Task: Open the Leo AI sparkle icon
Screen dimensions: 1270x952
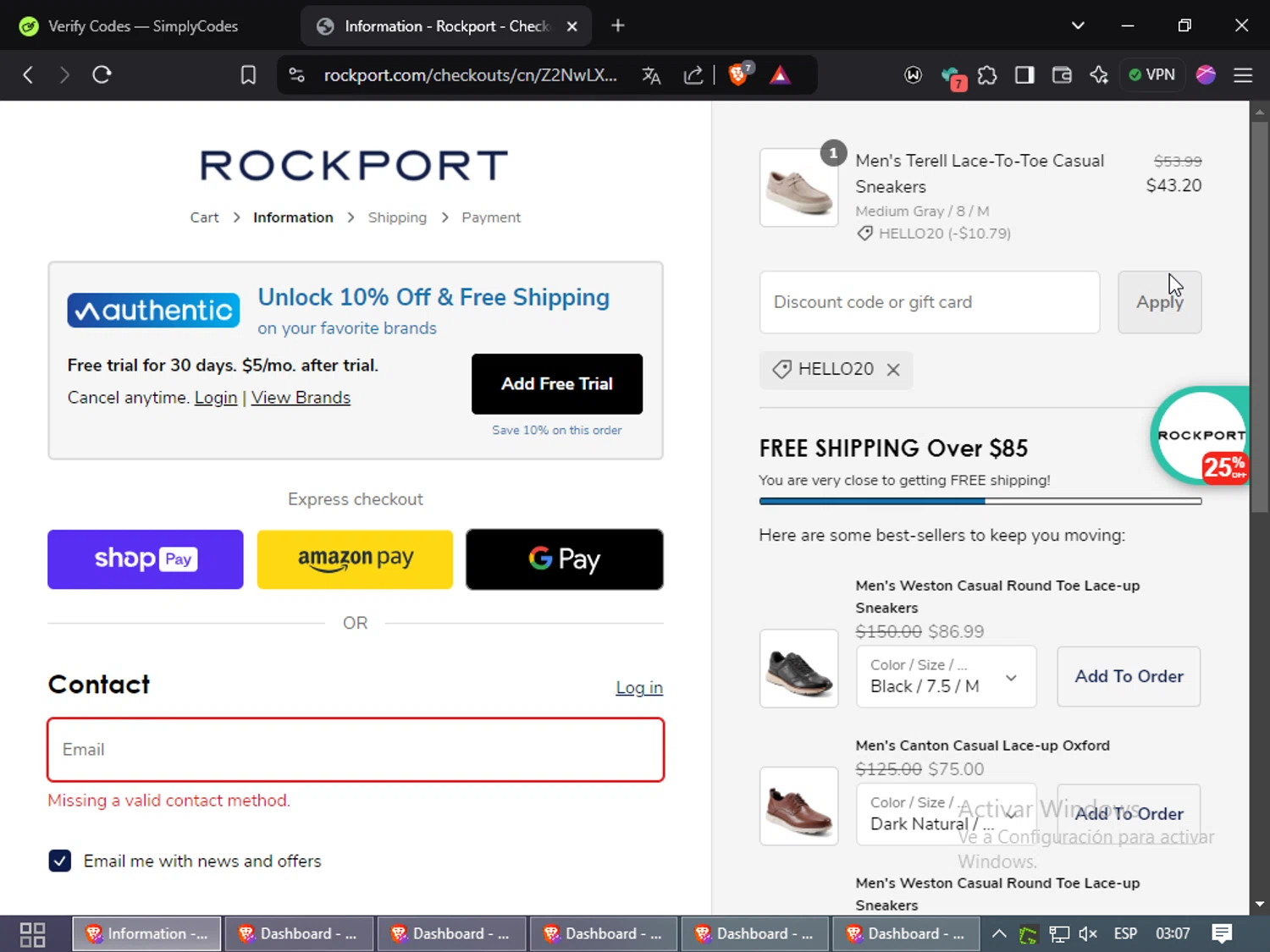Action: 1099,75
